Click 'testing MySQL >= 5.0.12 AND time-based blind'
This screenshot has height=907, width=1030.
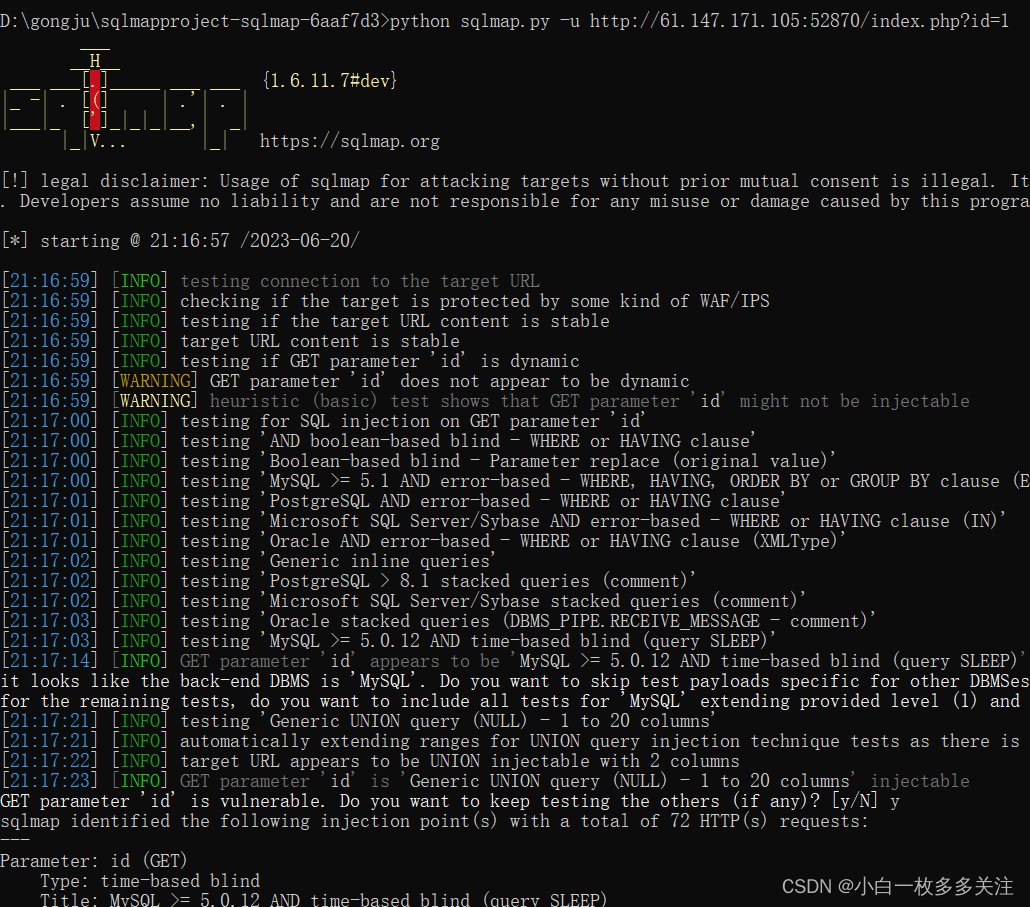point(388,641)
